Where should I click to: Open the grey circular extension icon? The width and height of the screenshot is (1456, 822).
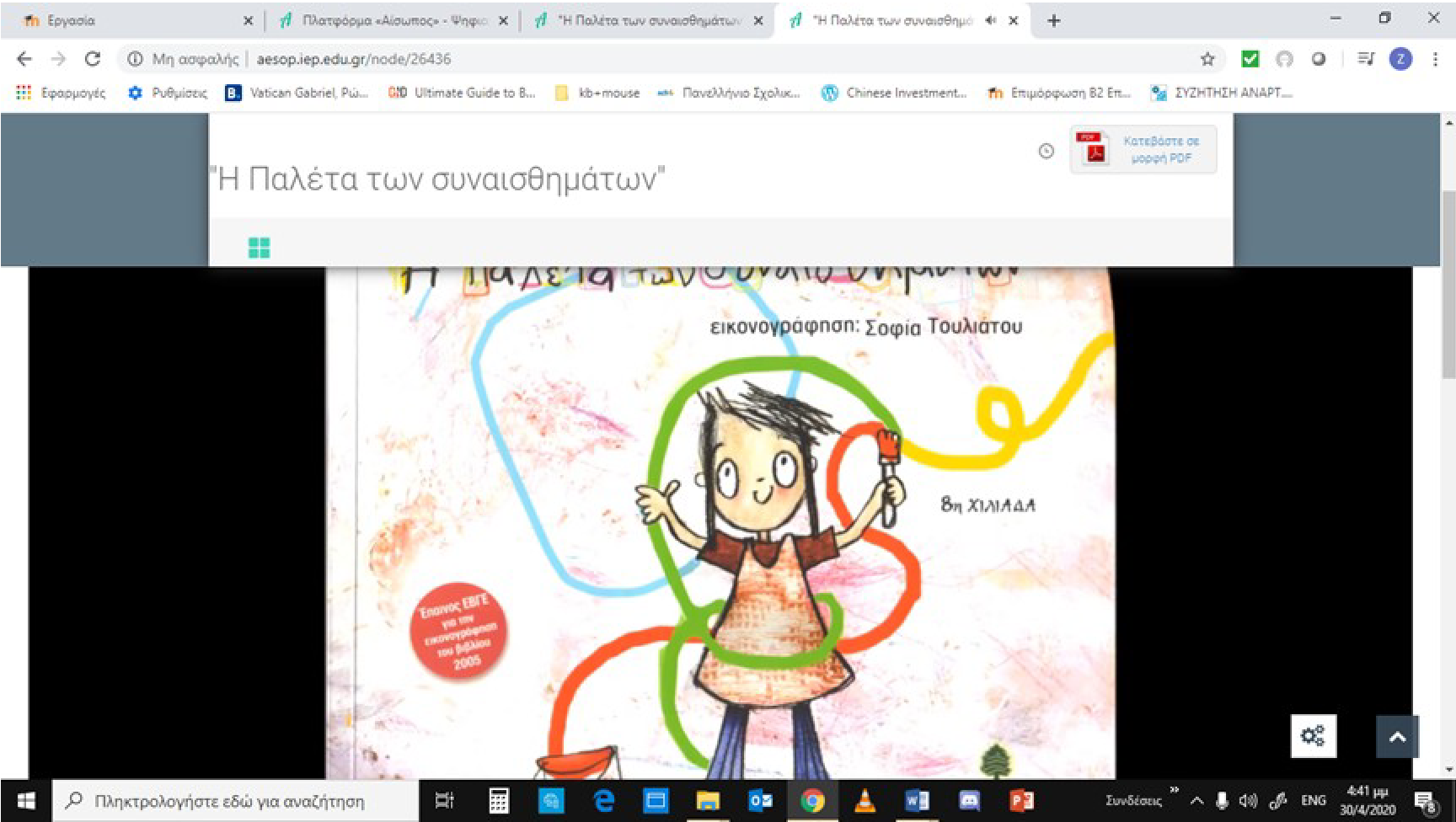click(1284, 59)
